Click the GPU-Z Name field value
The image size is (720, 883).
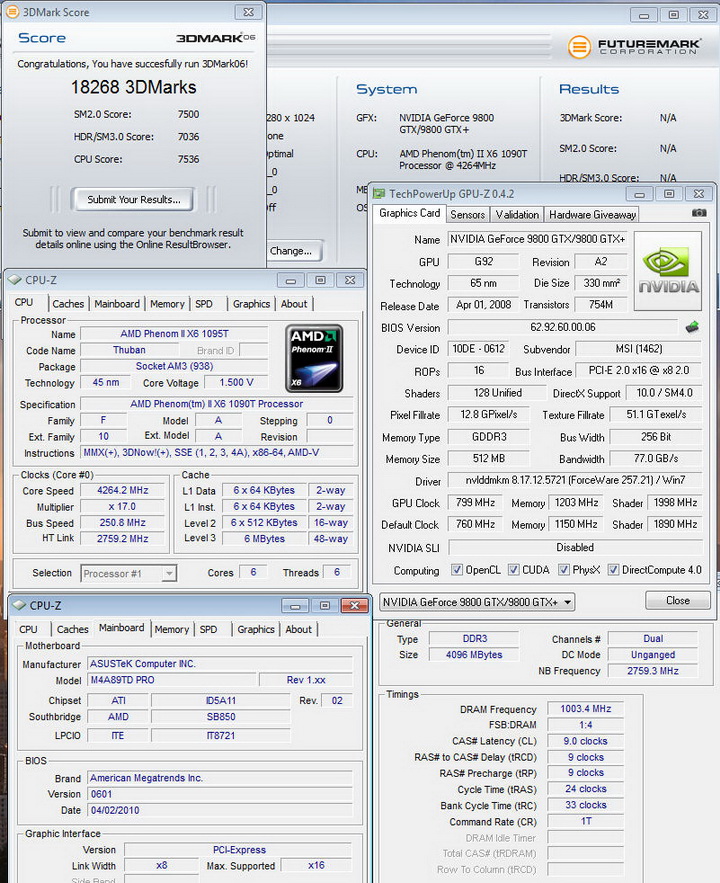538,239
